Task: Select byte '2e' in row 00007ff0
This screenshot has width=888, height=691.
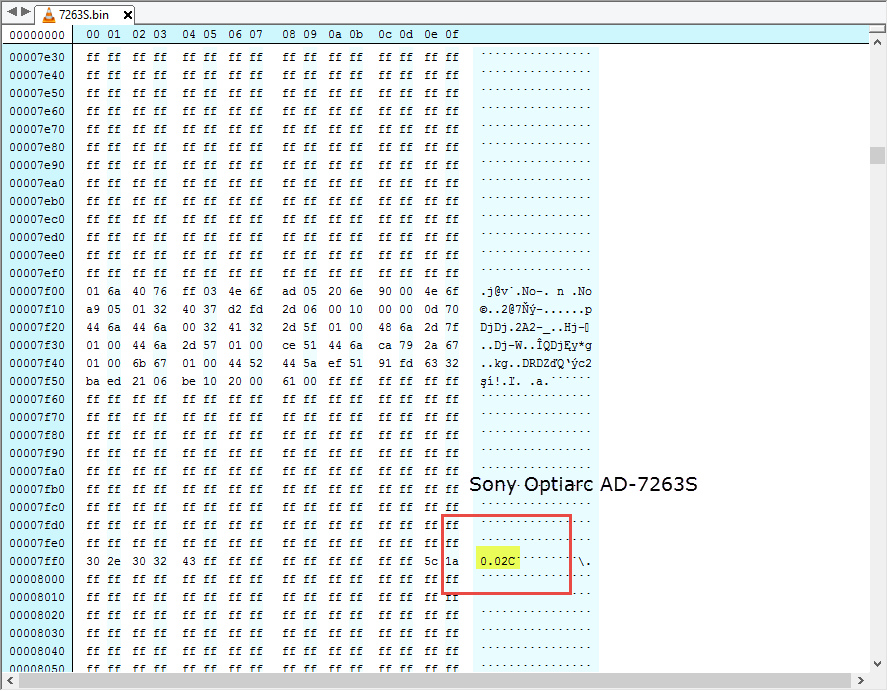Action: (x=114, y=561)
